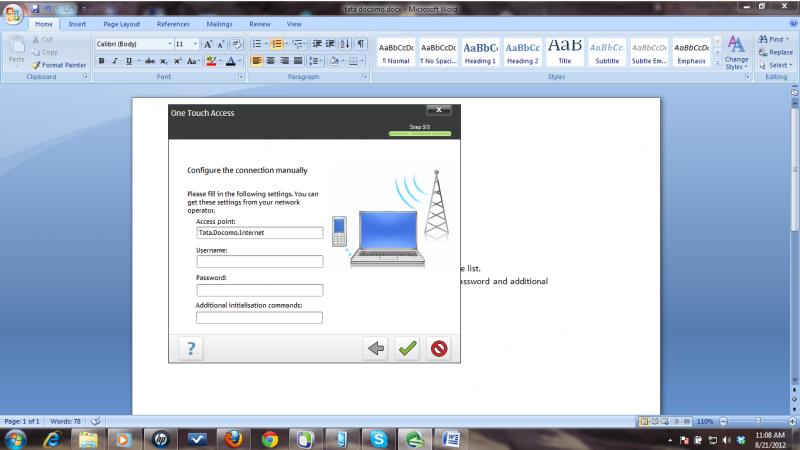This screenshot has width=800, height=450.
Task: Click Find in Editing group
Action: [774, 39]
